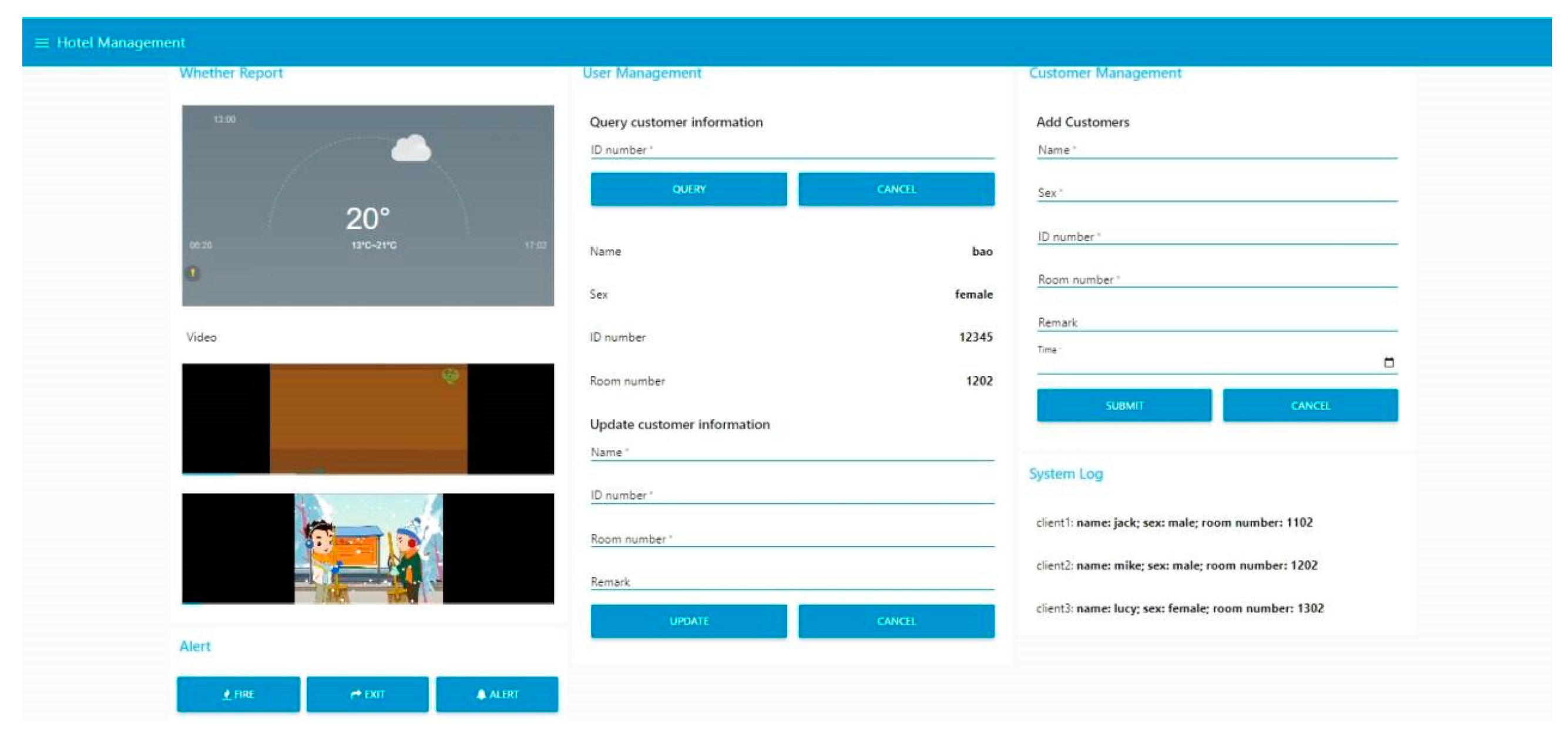Select the Room number field under Update
The height and width of the screenshot is (733, 1568).
[791, 540]
